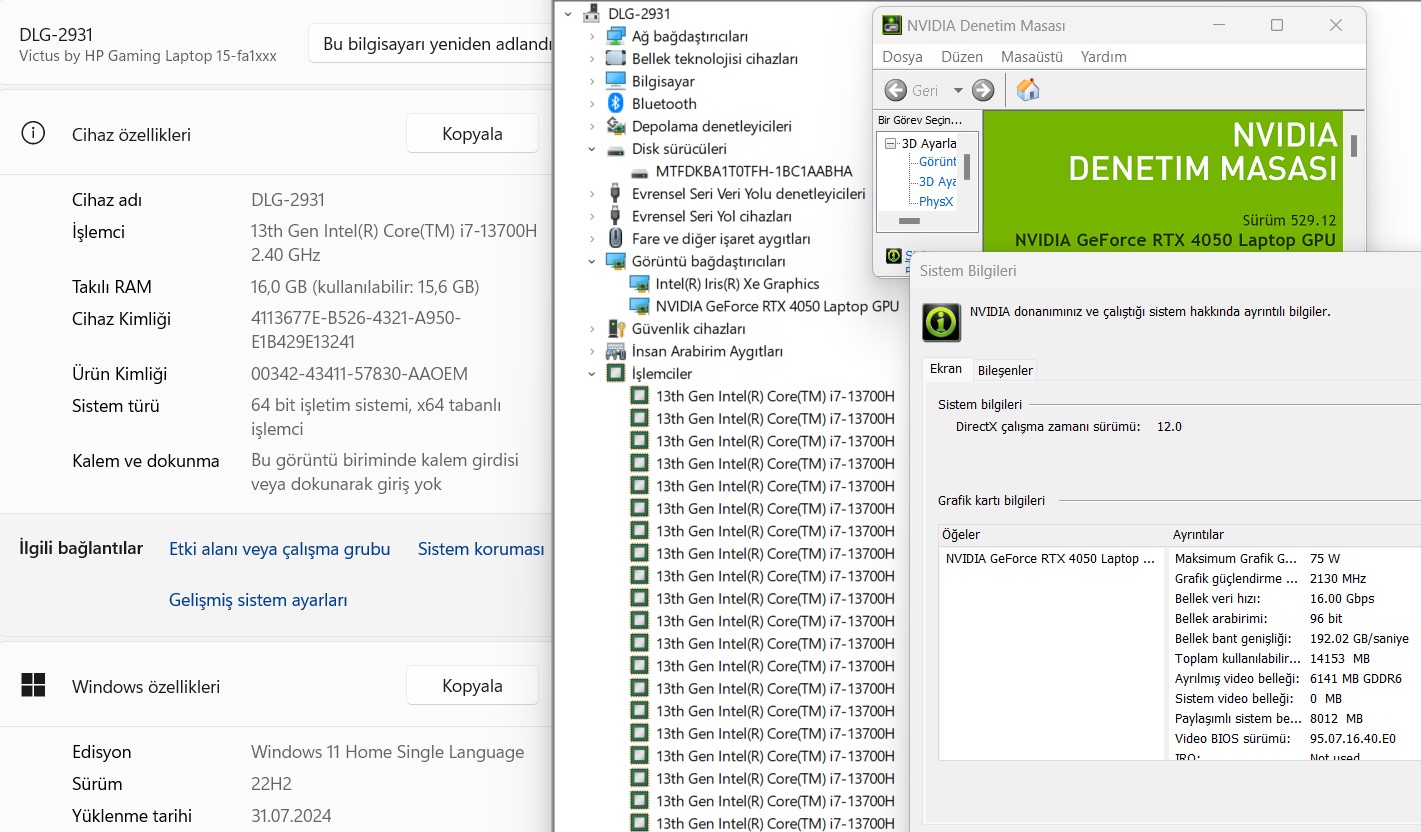Collapse the Görüntü bağdaştırıcıları node
This screenshot has height=832, width=1421.
coord(592,261)
